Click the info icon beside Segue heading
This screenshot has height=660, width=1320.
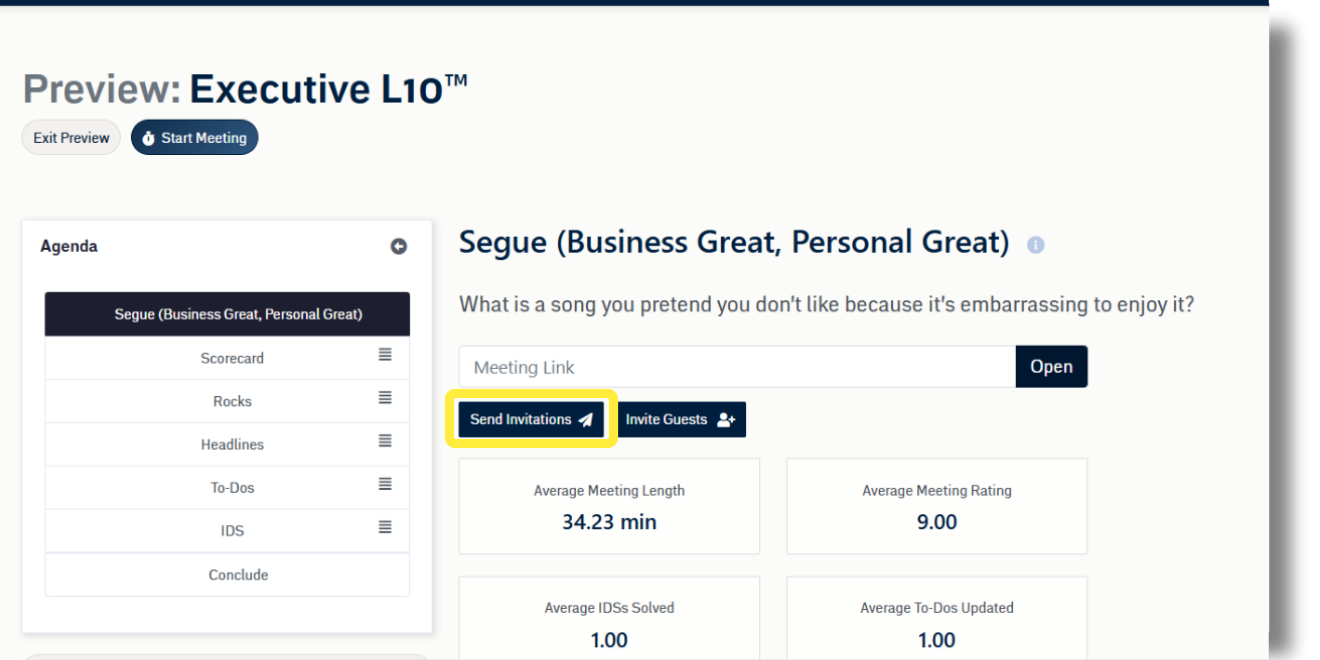(x=1036, y=245)
